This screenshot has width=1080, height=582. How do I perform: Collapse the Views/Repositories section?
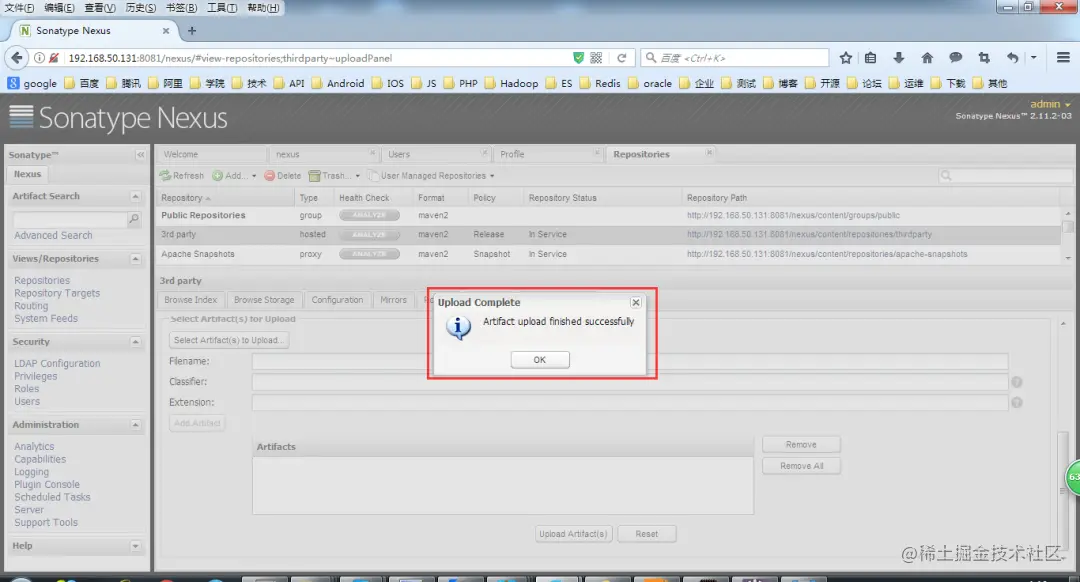[x=135, y=259]
